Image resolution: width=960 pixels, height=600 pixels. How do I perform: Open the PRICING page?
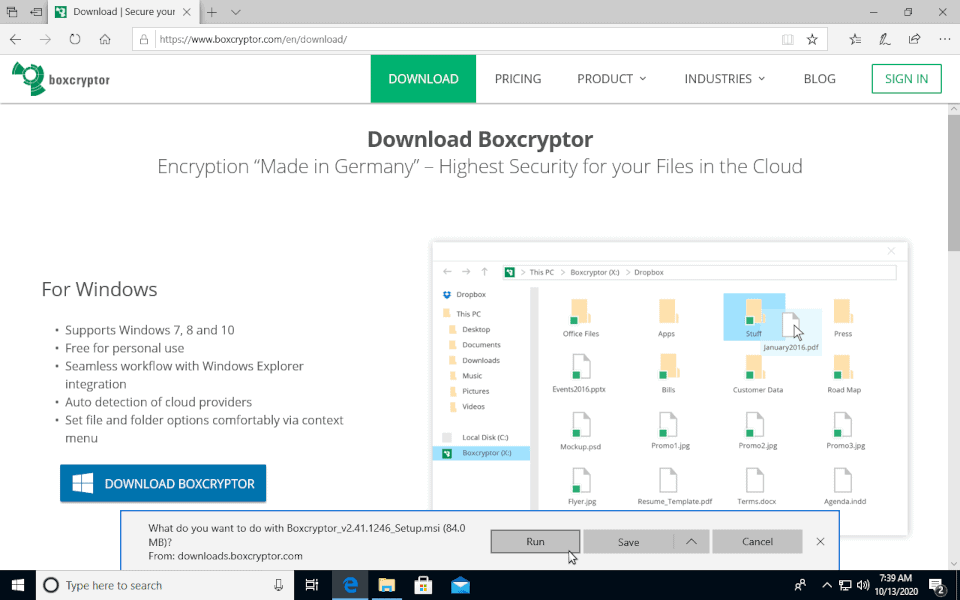pyautogui.click(x=518, y=78)
